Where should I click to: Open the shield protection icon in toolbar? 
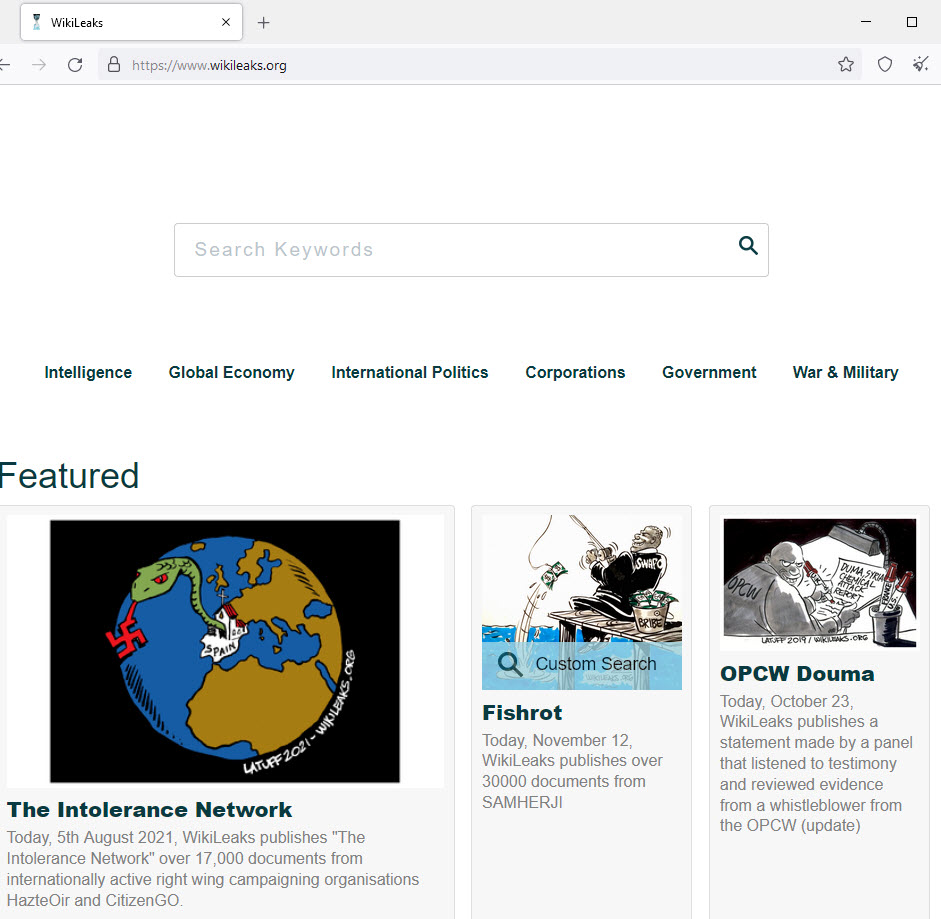pyautogui.click(x=885, y=64)
